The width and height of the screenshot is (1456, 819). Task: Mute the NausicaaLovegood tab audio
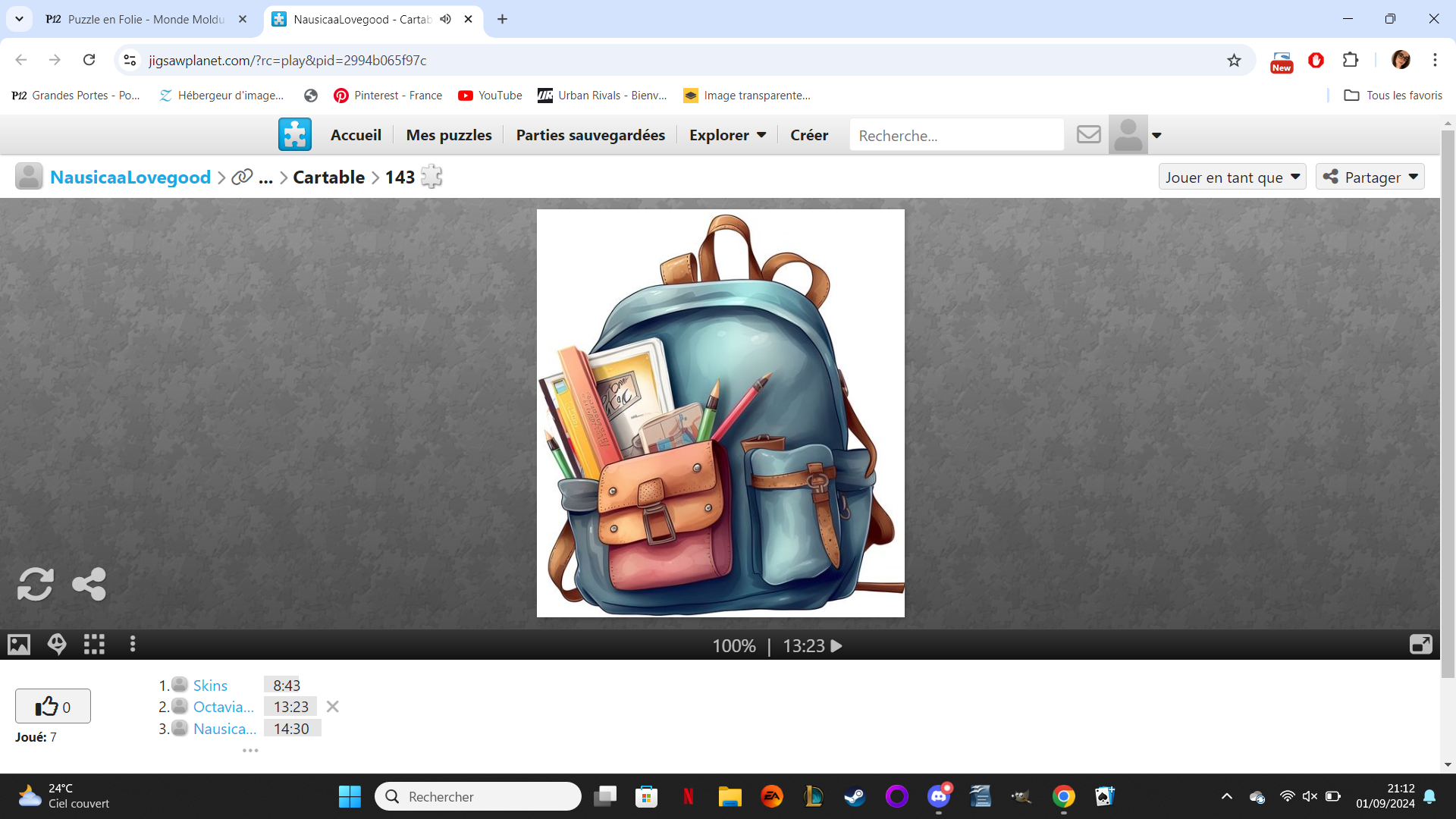pos(446,19)
